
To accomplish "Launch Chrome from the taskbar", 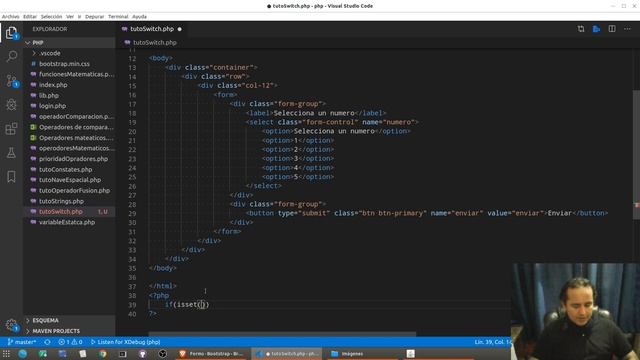I will point(102,354).
